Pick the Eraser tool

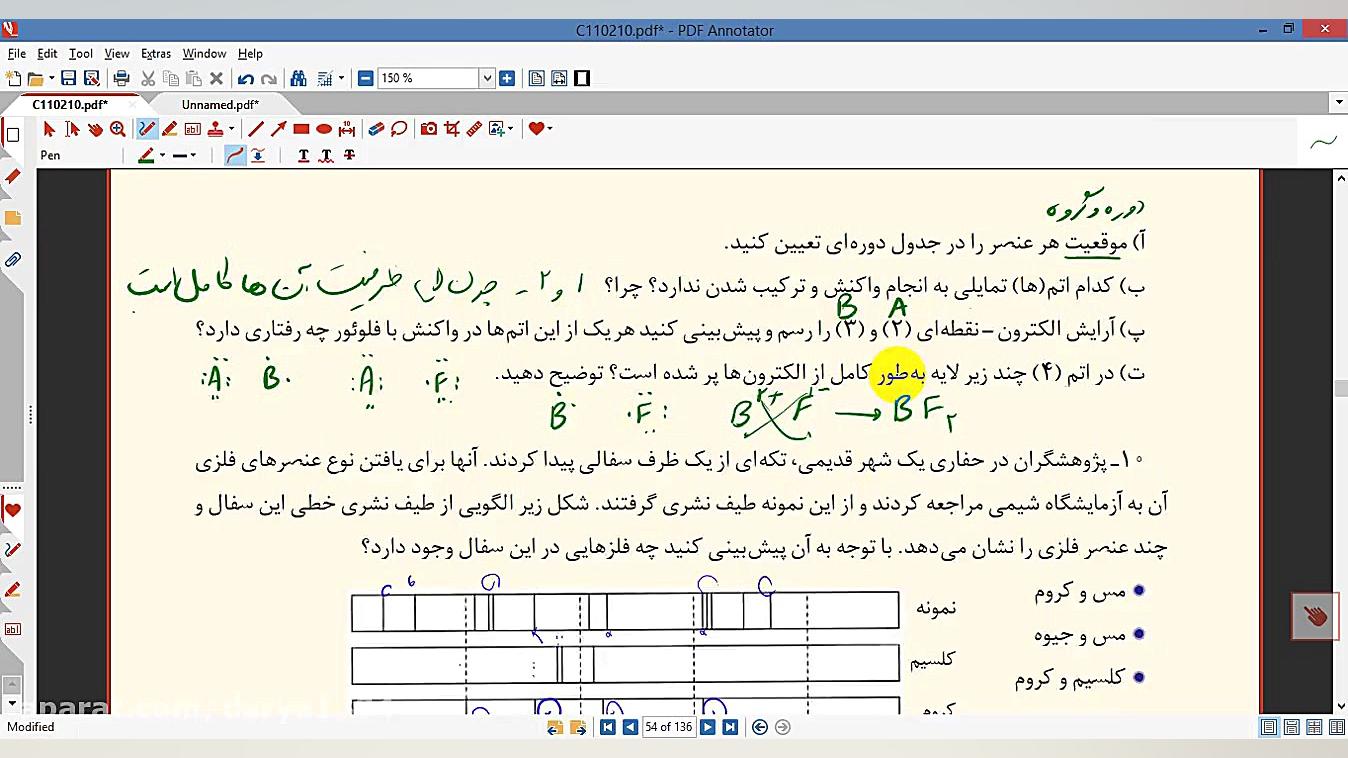coord(373,129)
